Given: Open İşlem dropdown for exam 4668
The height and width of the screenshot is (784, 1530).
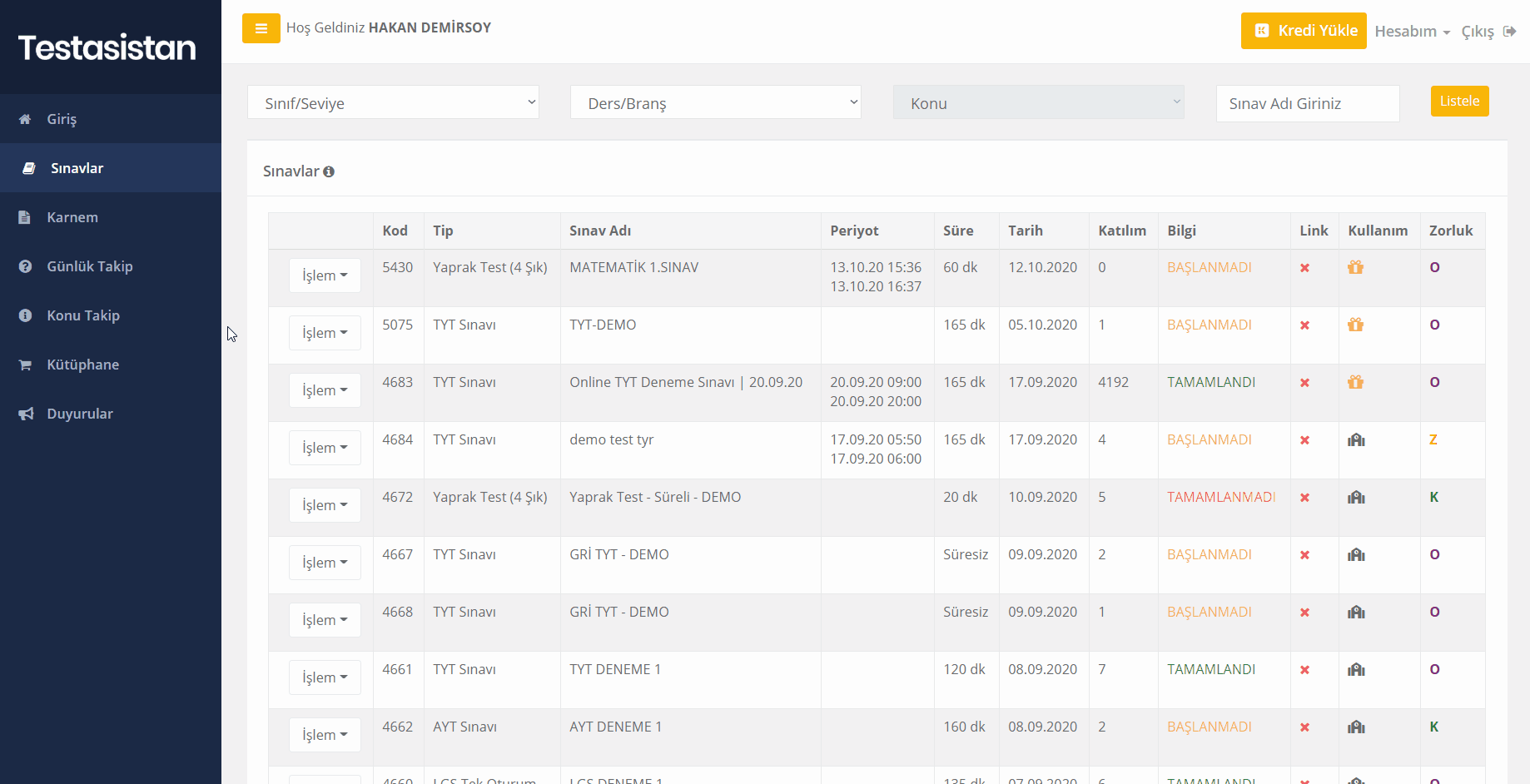Looking at the screenshot, I should (325, 620).
